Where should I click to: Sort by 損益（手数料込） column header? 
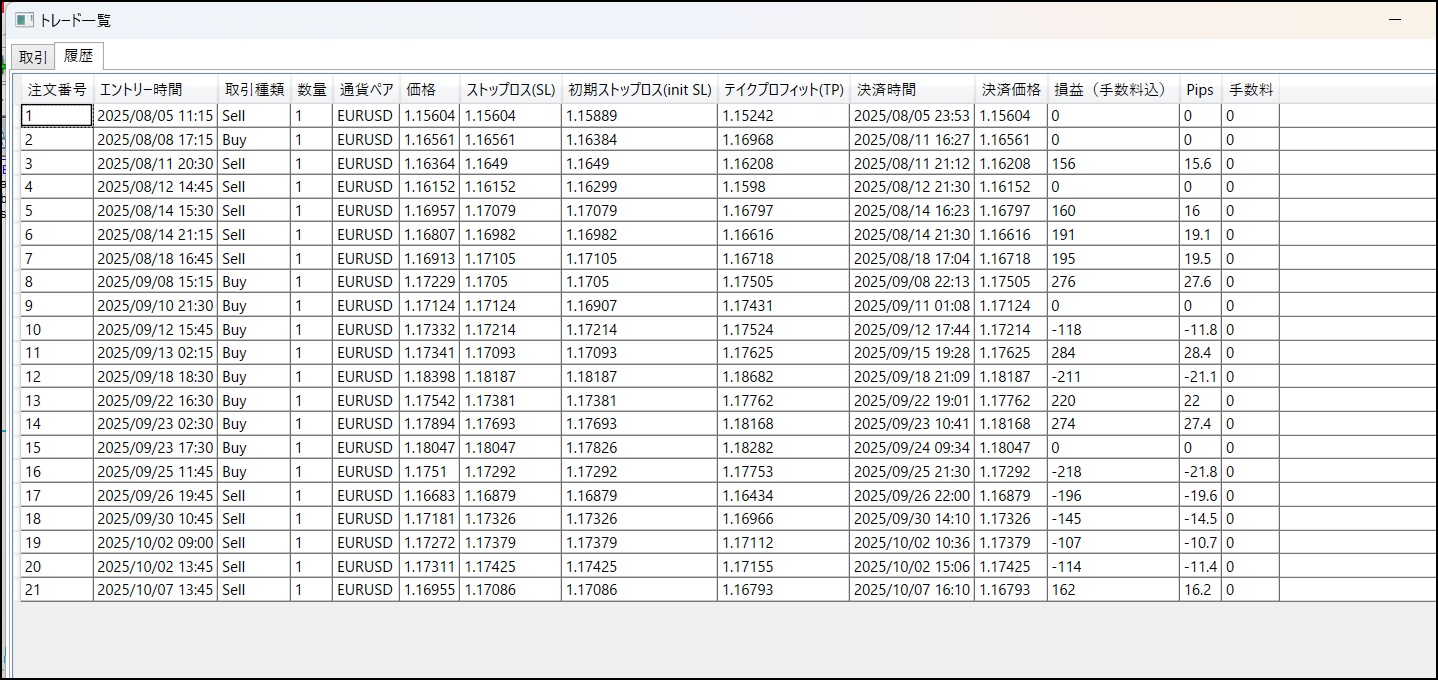1111,90
